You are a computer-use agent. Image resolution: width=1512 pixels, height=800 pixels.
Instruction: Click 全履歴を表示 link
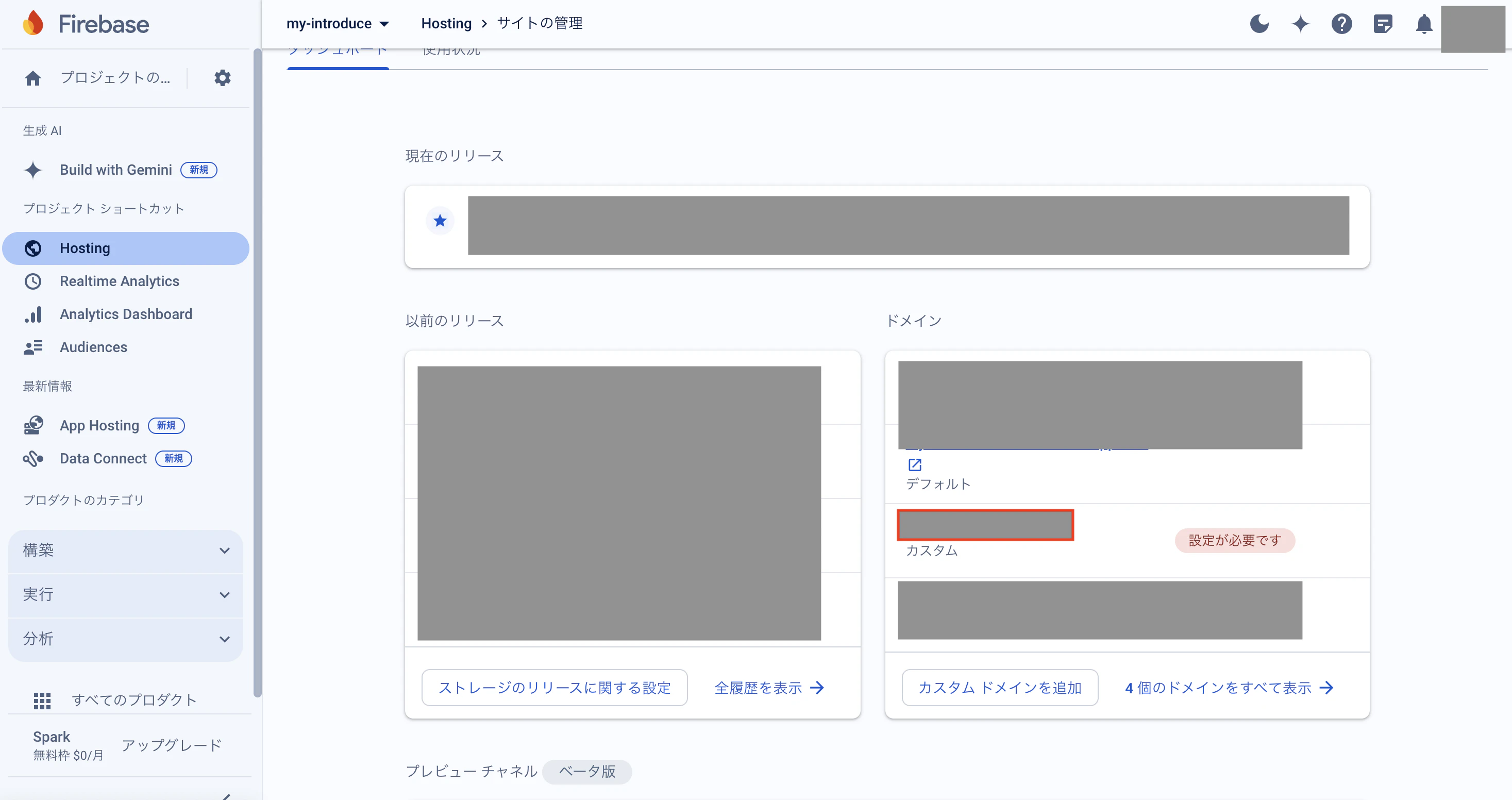tap(769, 687)
